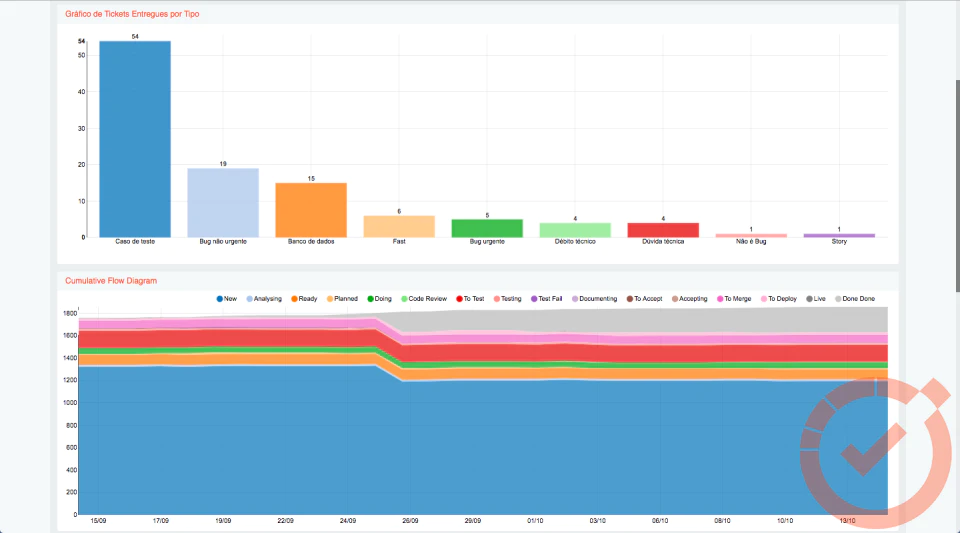Toggle the New series in legend
Viewport: 960px width, 533px height.
tap(227, 299)
